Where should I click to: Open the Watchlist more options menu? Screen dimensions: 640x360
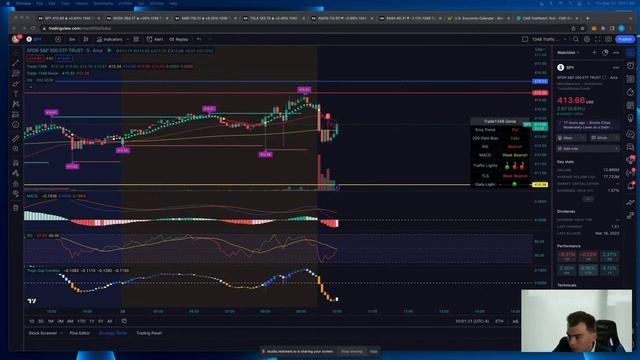point(616,53)
